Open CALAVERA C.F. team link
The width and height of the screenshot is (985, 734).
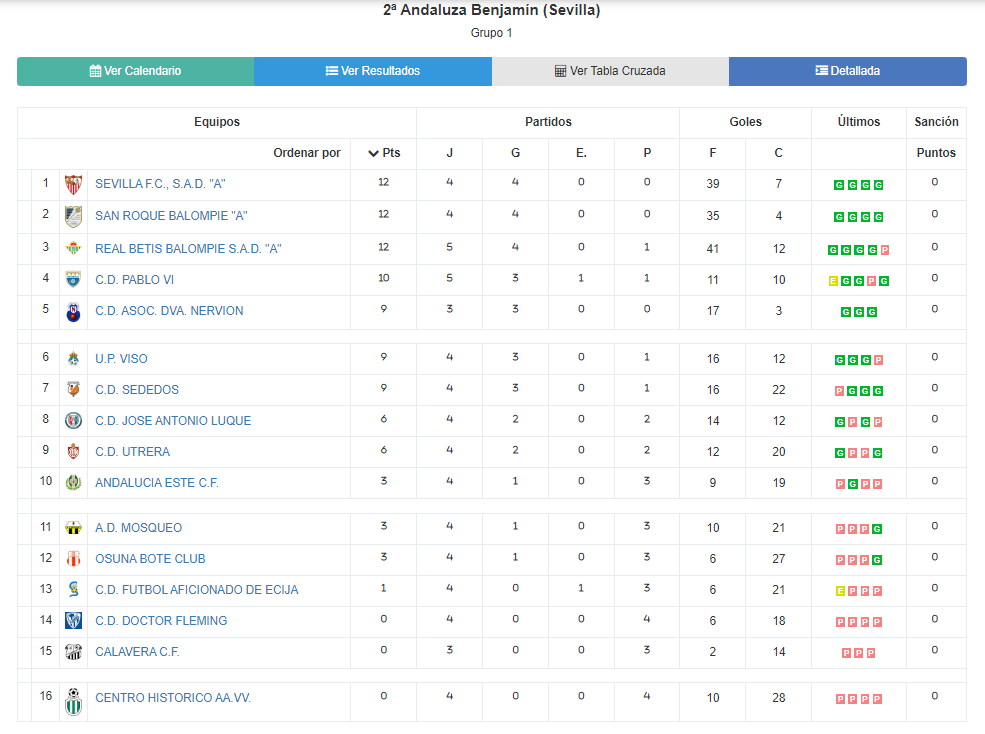137,652
